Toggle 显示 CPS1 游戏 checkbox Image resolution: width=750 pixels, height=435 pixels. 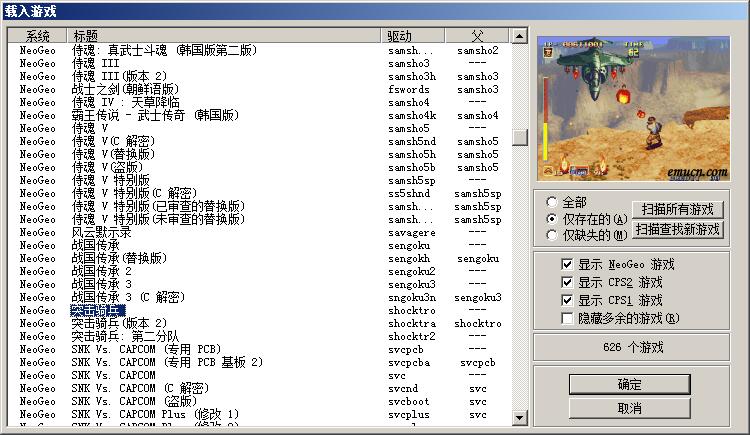612,301
